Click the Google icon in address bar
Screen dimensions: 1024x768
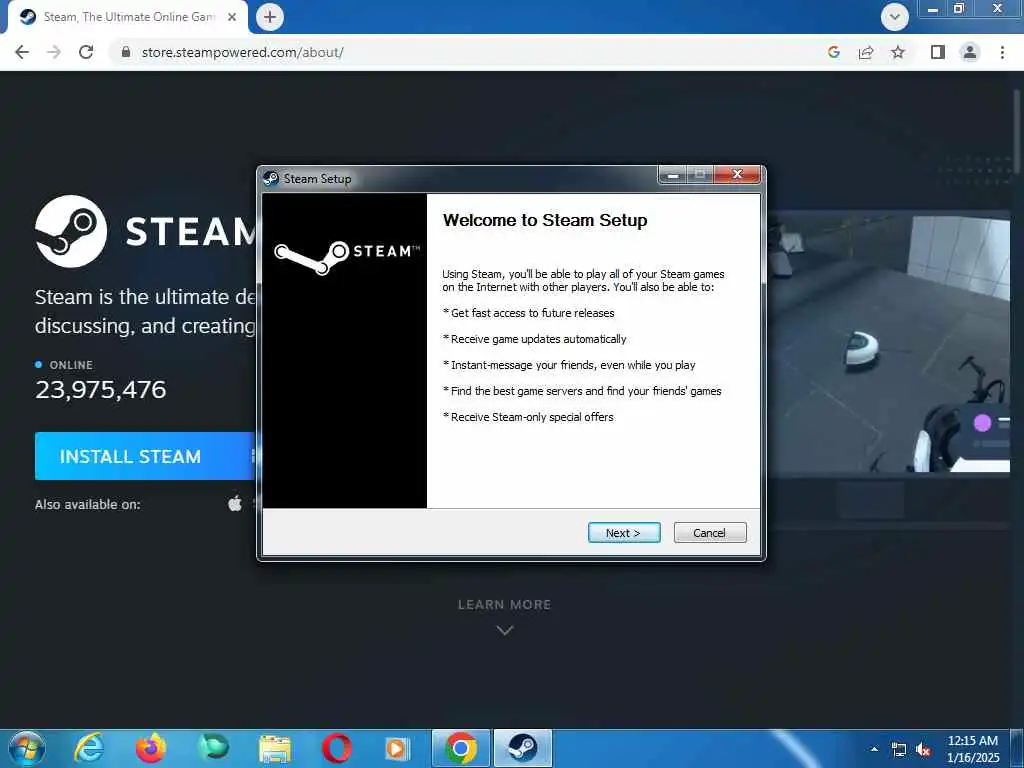tap(833, 52)
